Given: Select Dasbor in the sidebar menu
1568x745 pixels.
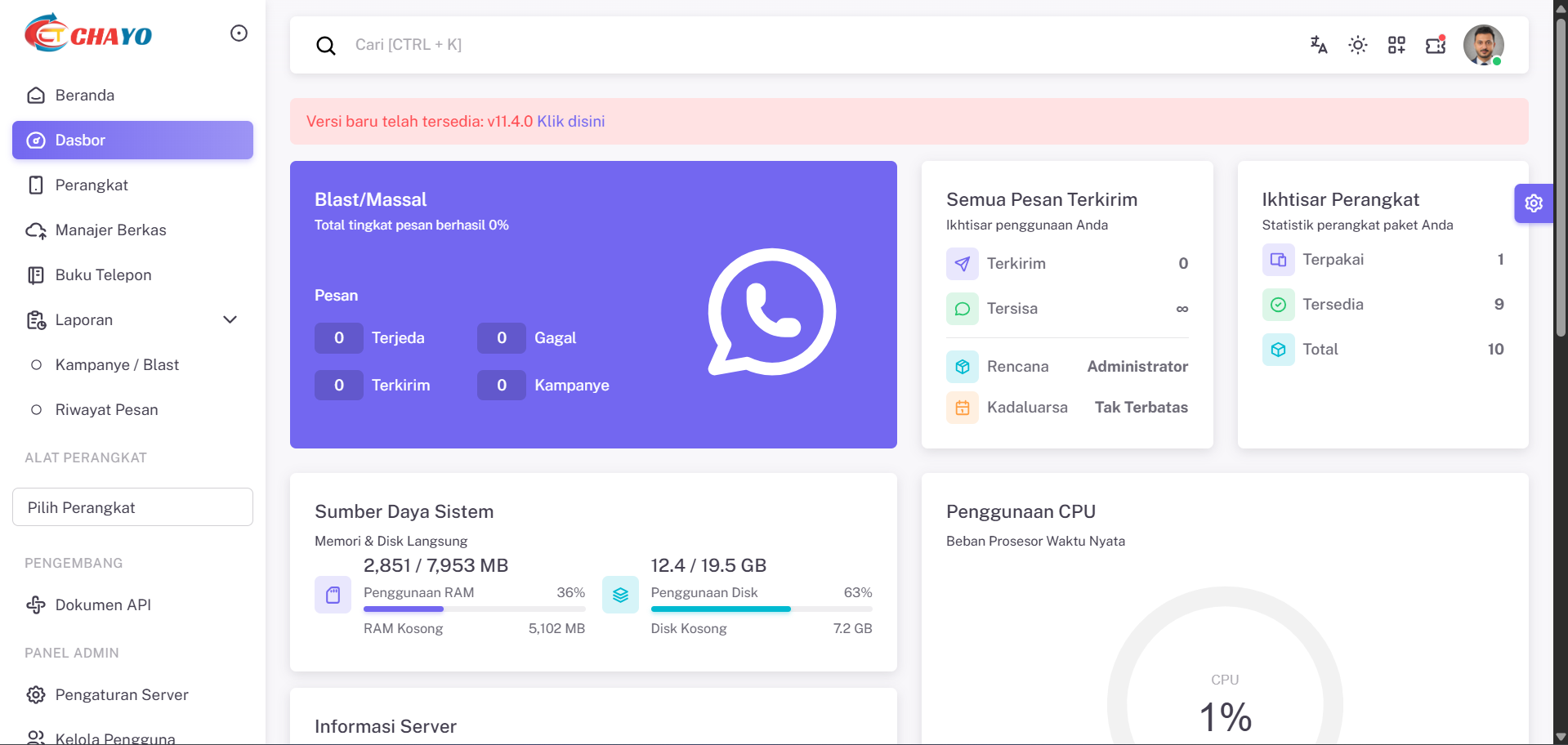Looking at the screenshot, I should (x=79, y=140).
